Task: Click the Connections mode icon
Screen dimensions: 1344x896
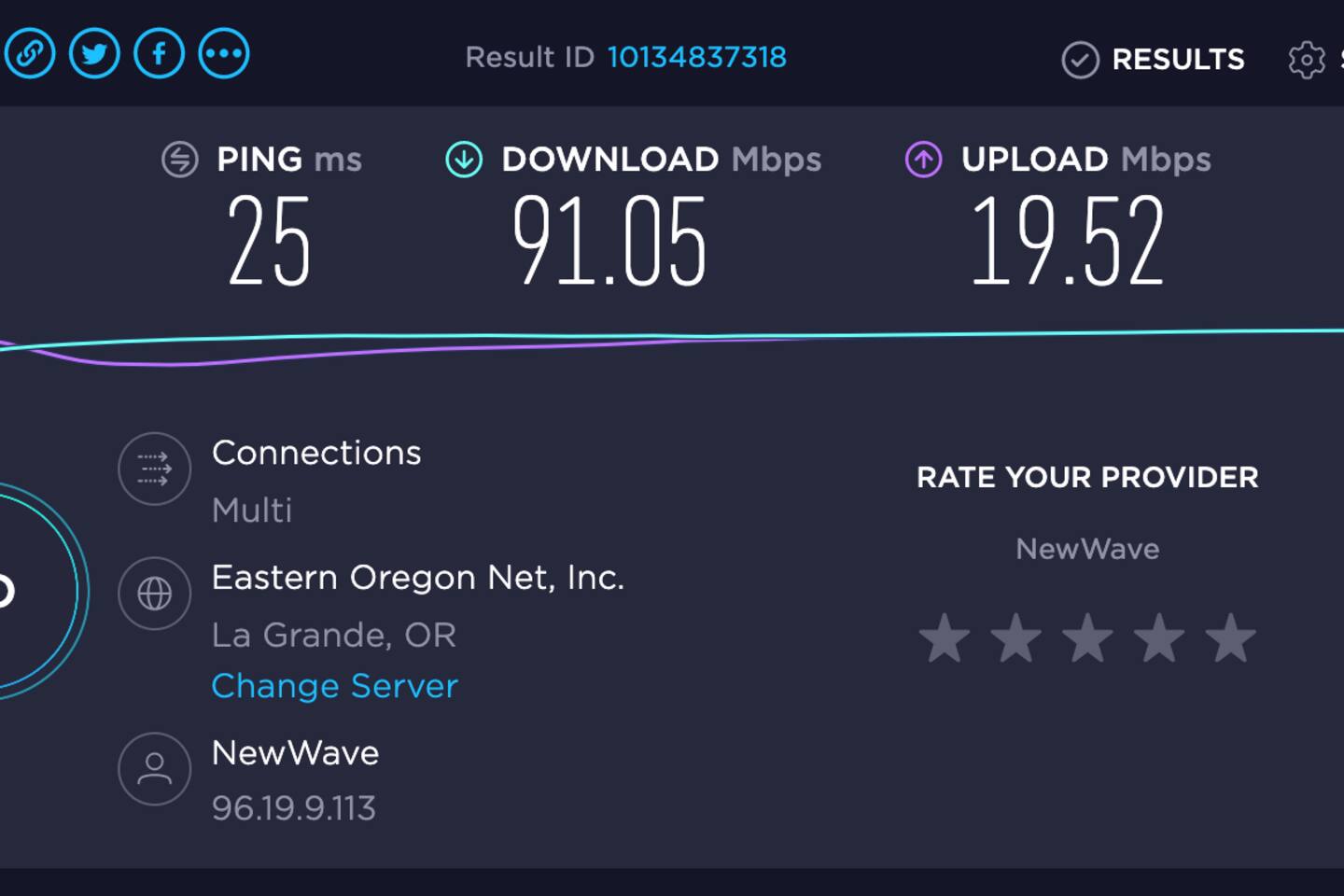Action: click(x=154, y=469)
